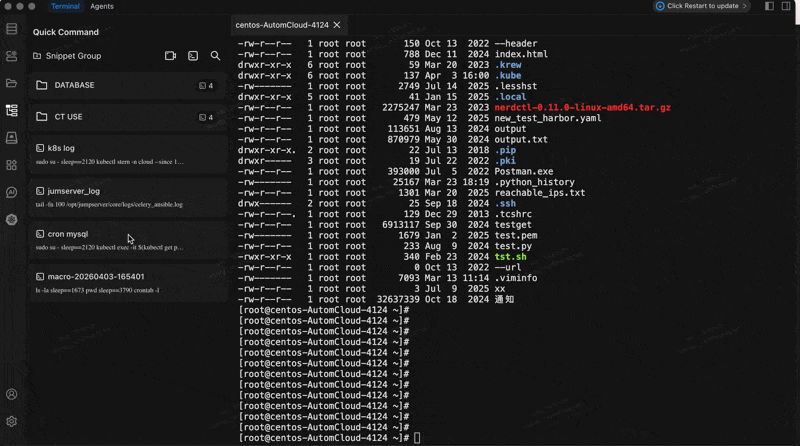Open the AI chat sidebar icon
Screen dimensions: 800x446
click(x=11, y=192)
